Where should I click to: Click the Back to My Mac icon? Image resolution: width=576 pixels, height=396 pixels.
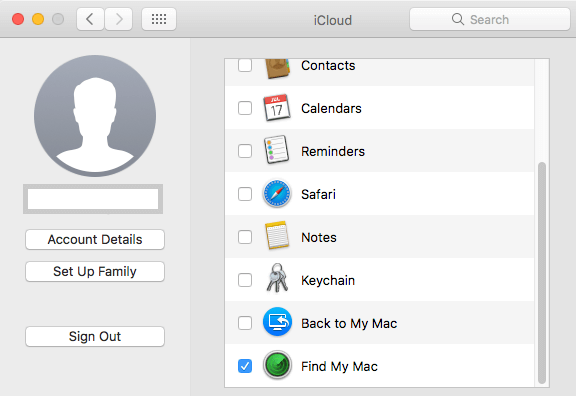(277, 322)
